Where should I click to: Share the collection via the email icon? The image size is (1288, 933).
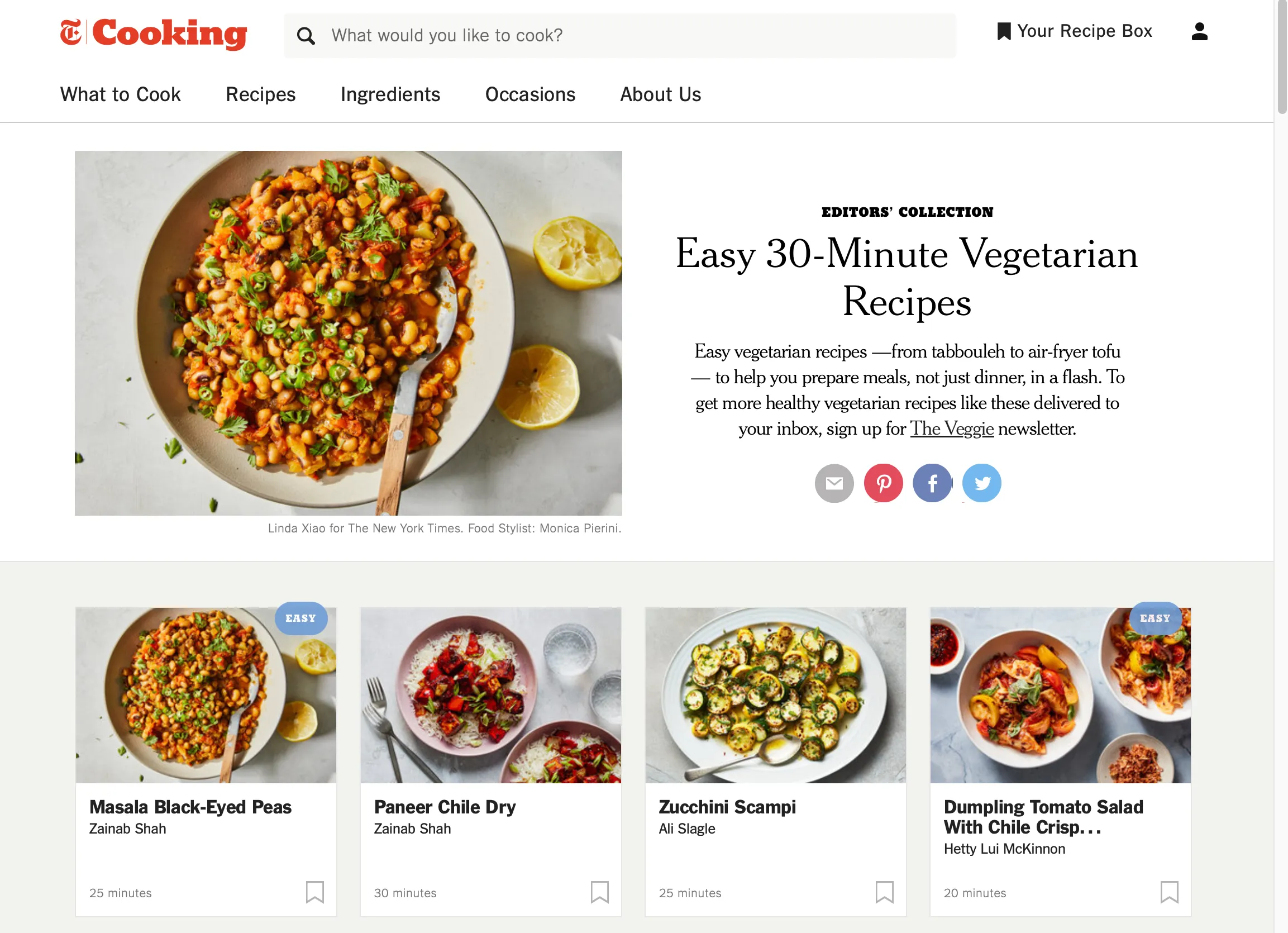point(834,482)
